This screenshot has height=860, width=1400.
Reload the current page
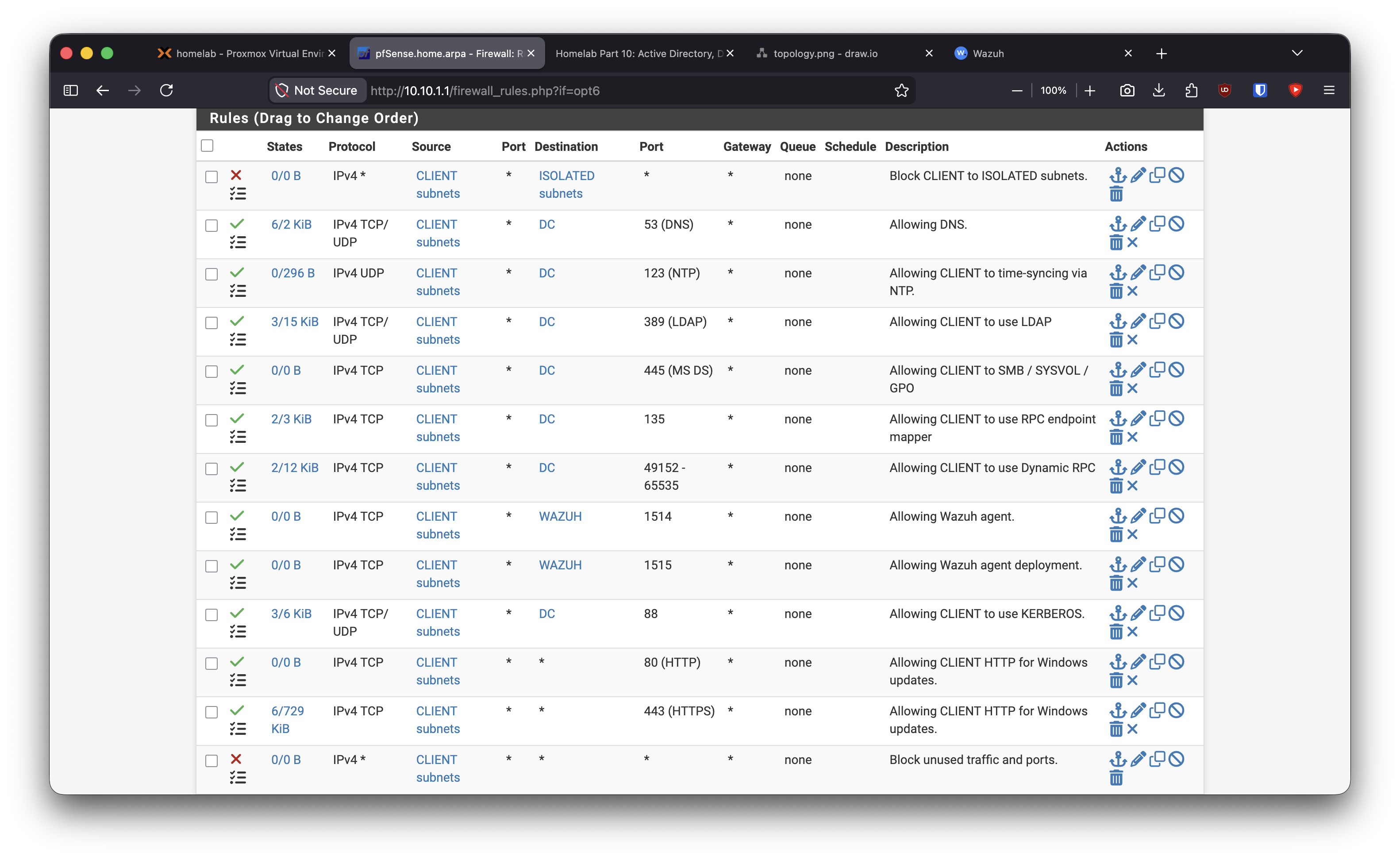coord(166,90)
